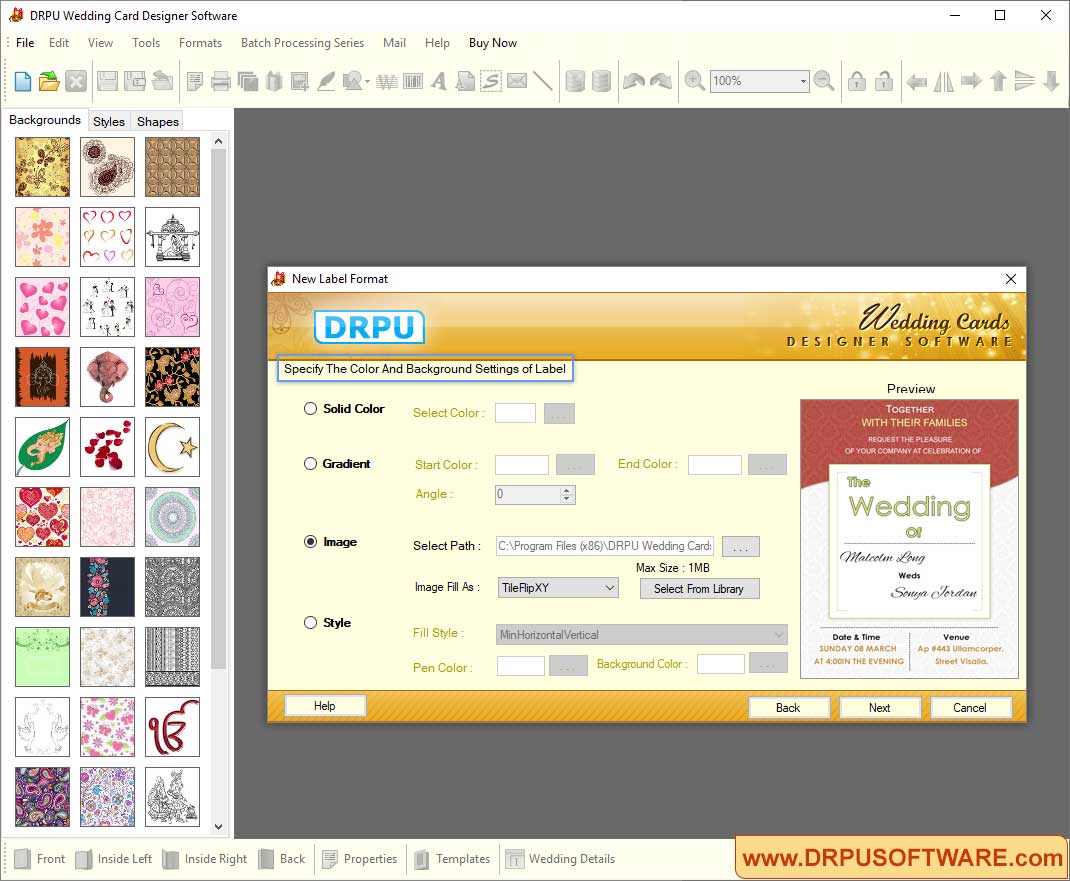Viewport: 1070px width, 881px height.
Task: Open the Front card side at bottom bar
Action: tap(40, 858)
